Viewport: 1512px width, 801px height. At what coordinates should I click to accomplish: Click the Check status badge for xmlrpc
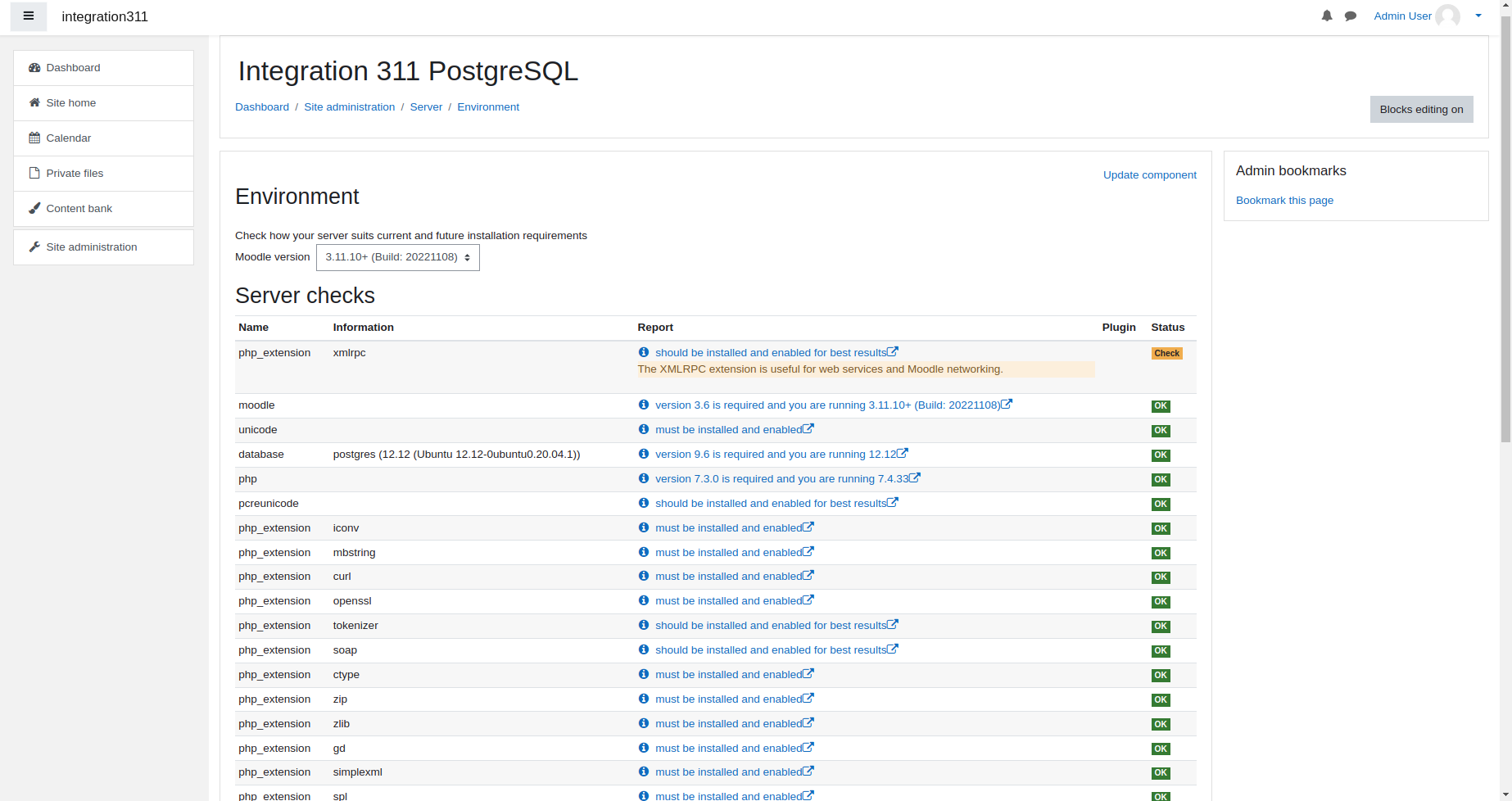[x=1166, y=354]
